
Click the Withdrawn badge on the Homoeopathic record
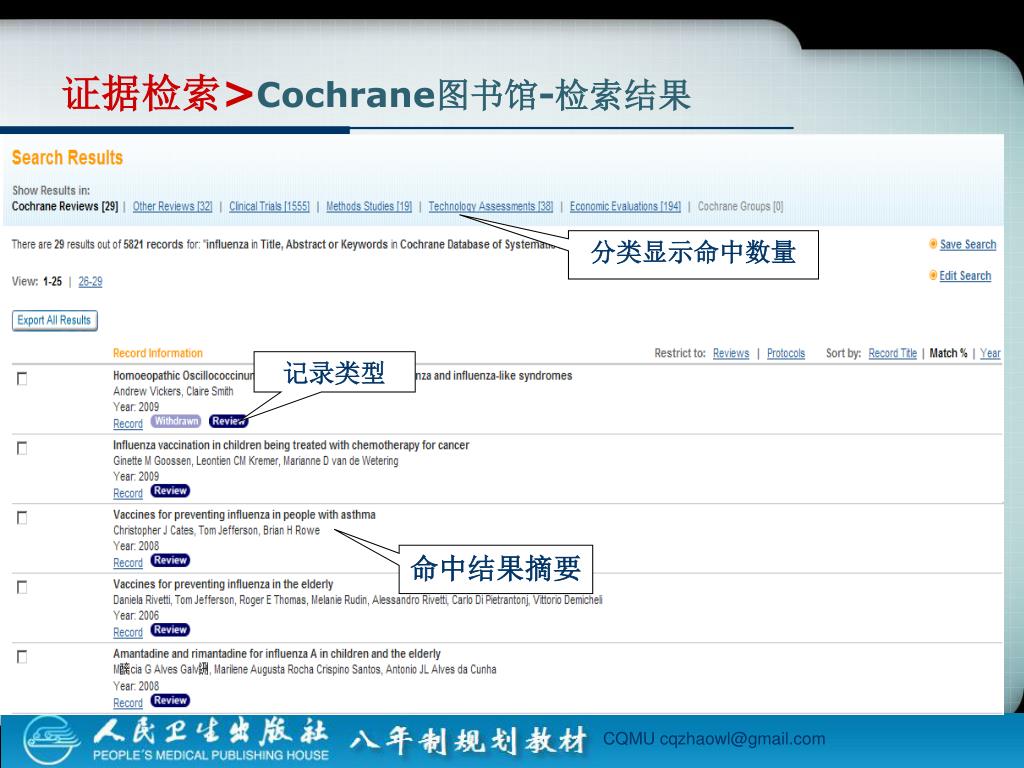click(x=176, y=421)
